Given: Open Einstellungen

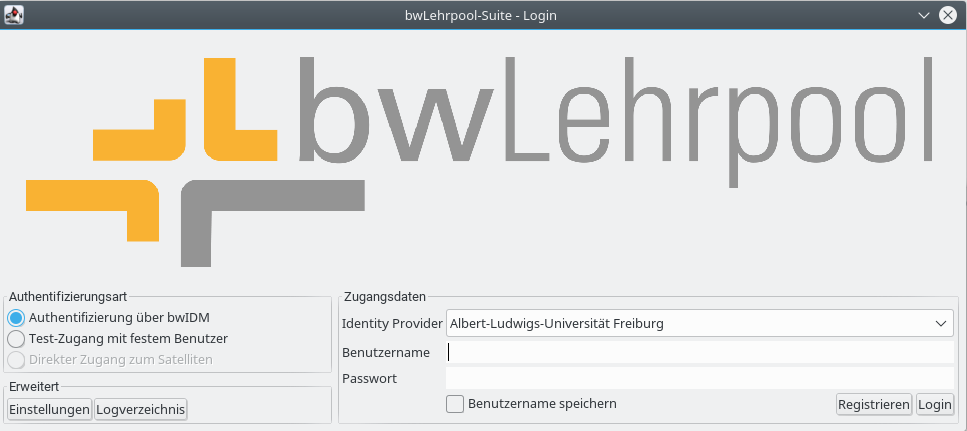Looking at the screenshot, I should pyautogui.click(x=49, y=409).
